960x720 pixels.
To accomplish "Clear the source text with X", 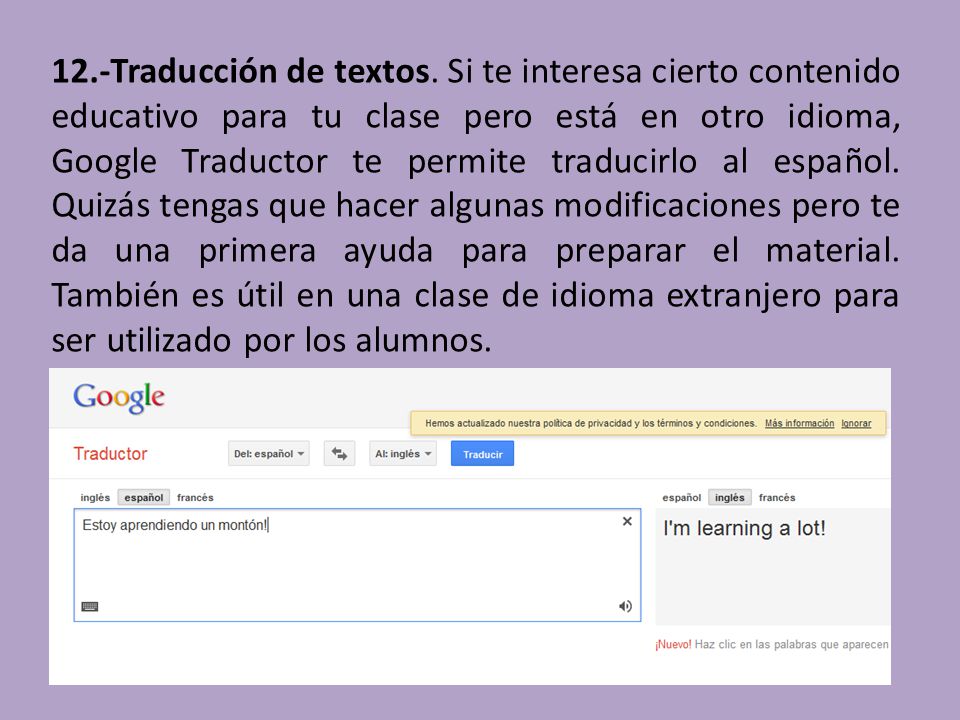I will coord(627,521).
